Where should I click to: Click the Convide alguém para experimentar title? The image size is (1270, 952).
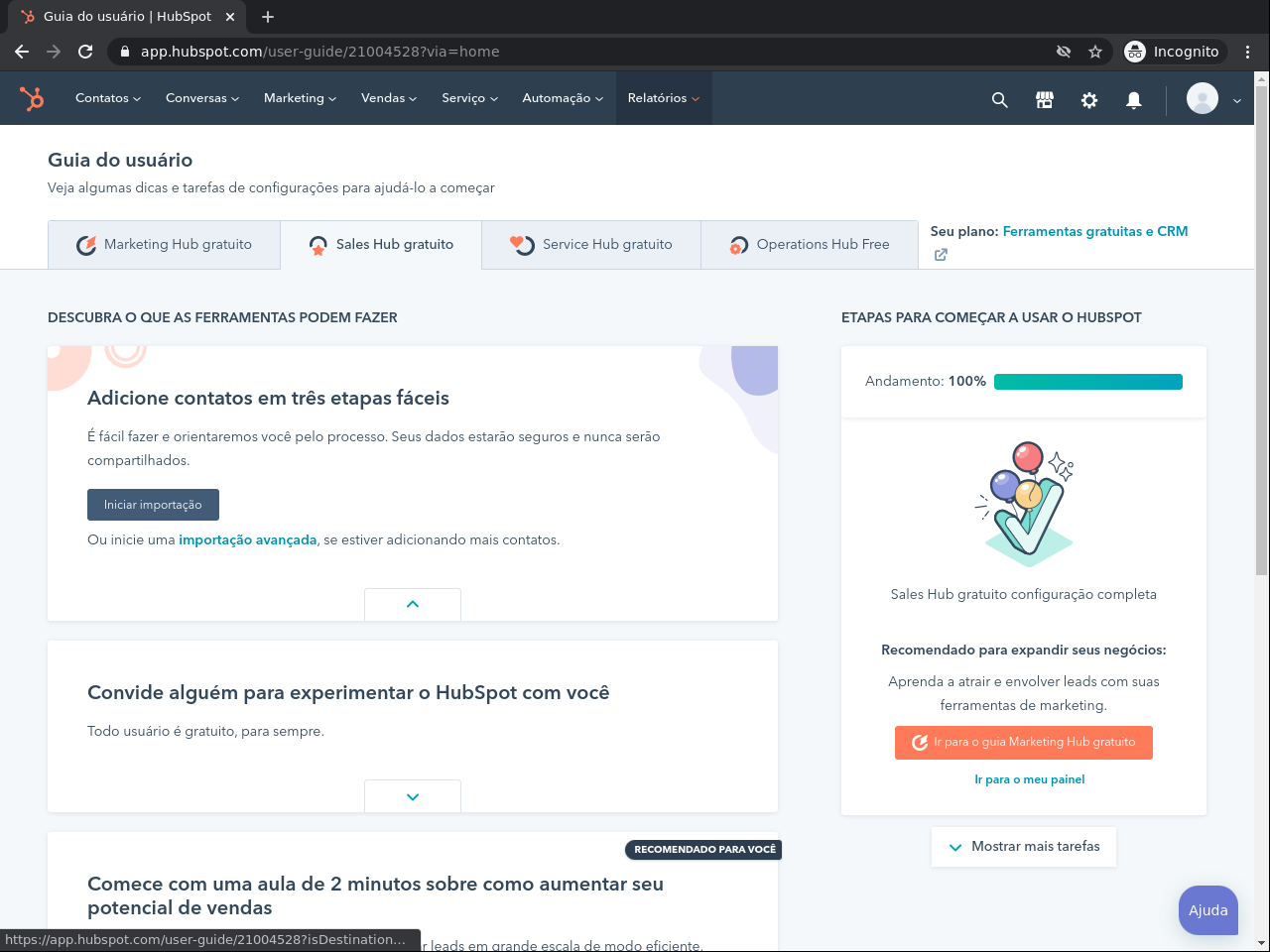[x=348, y=693]
